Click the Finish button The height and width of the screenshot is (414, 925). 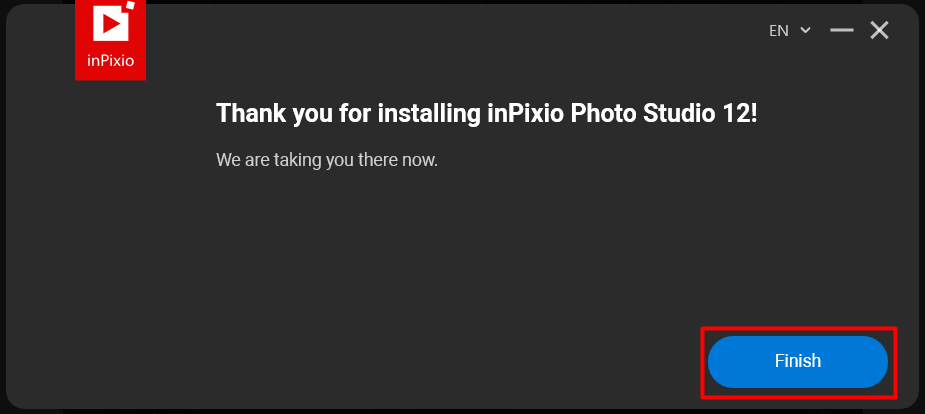(798, 362)
